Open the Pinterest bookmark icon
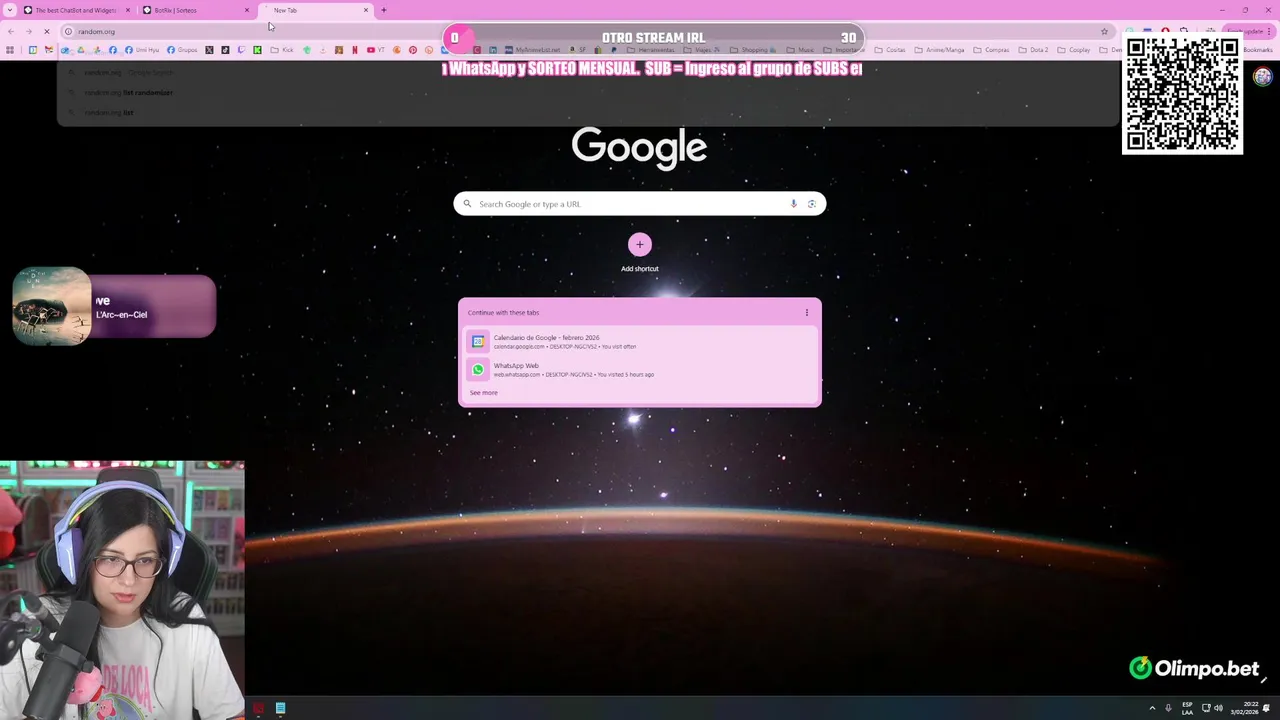Viewport: 1280px width, 720px height. pos(413,50)
